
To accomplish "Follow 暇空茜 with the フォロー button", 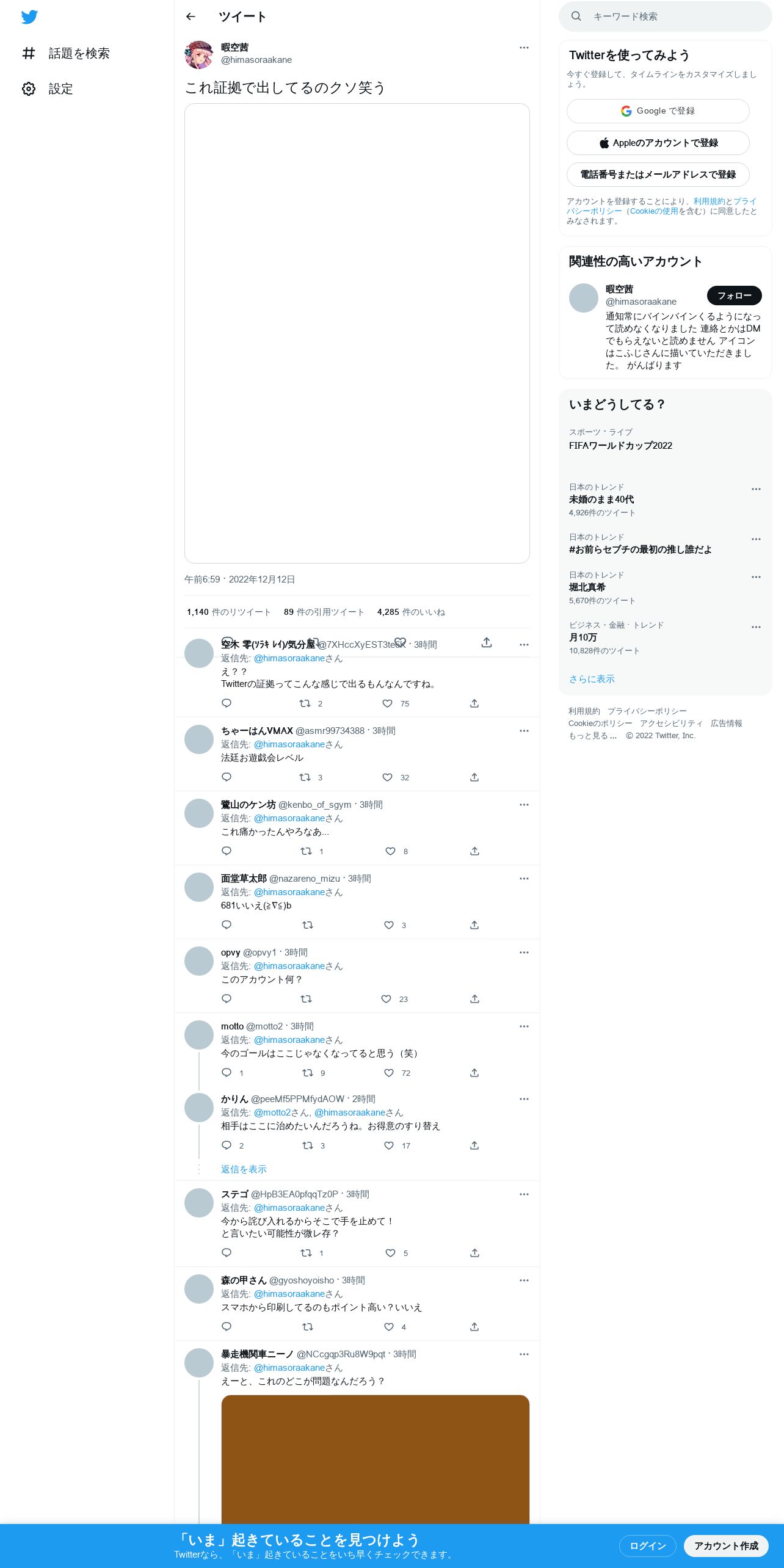I will click(734, 296).
